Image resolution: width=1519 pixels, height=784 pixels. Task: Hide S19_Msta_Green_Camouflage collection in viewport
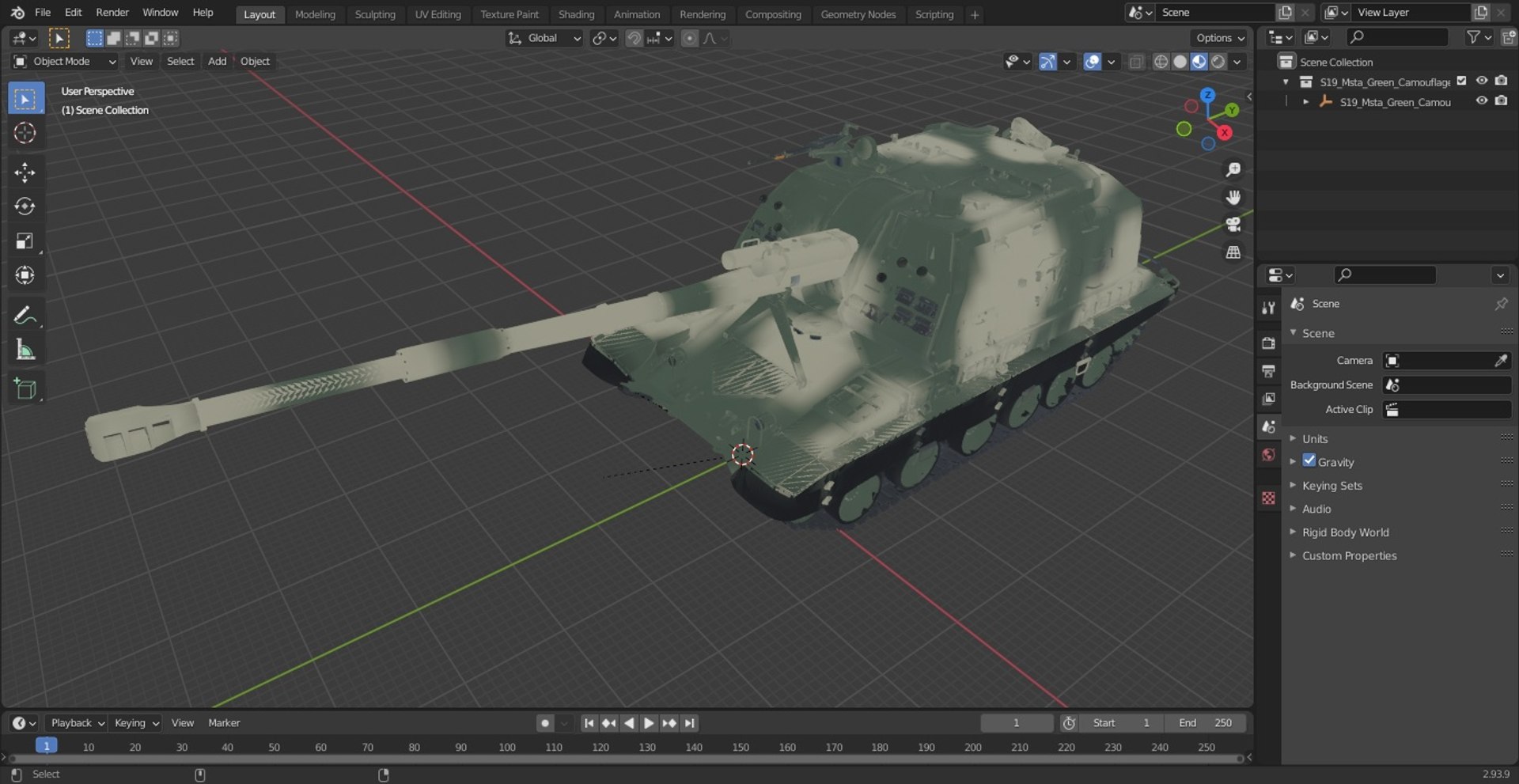tap(1482, 81)
